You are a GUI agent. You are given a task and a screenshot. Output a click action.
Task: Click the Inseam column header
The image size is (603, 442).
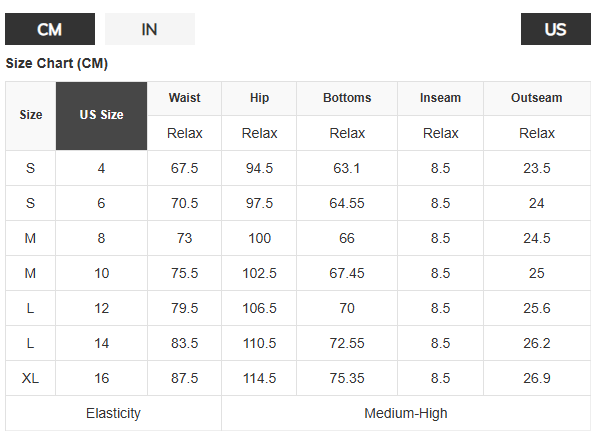(440, 98)
